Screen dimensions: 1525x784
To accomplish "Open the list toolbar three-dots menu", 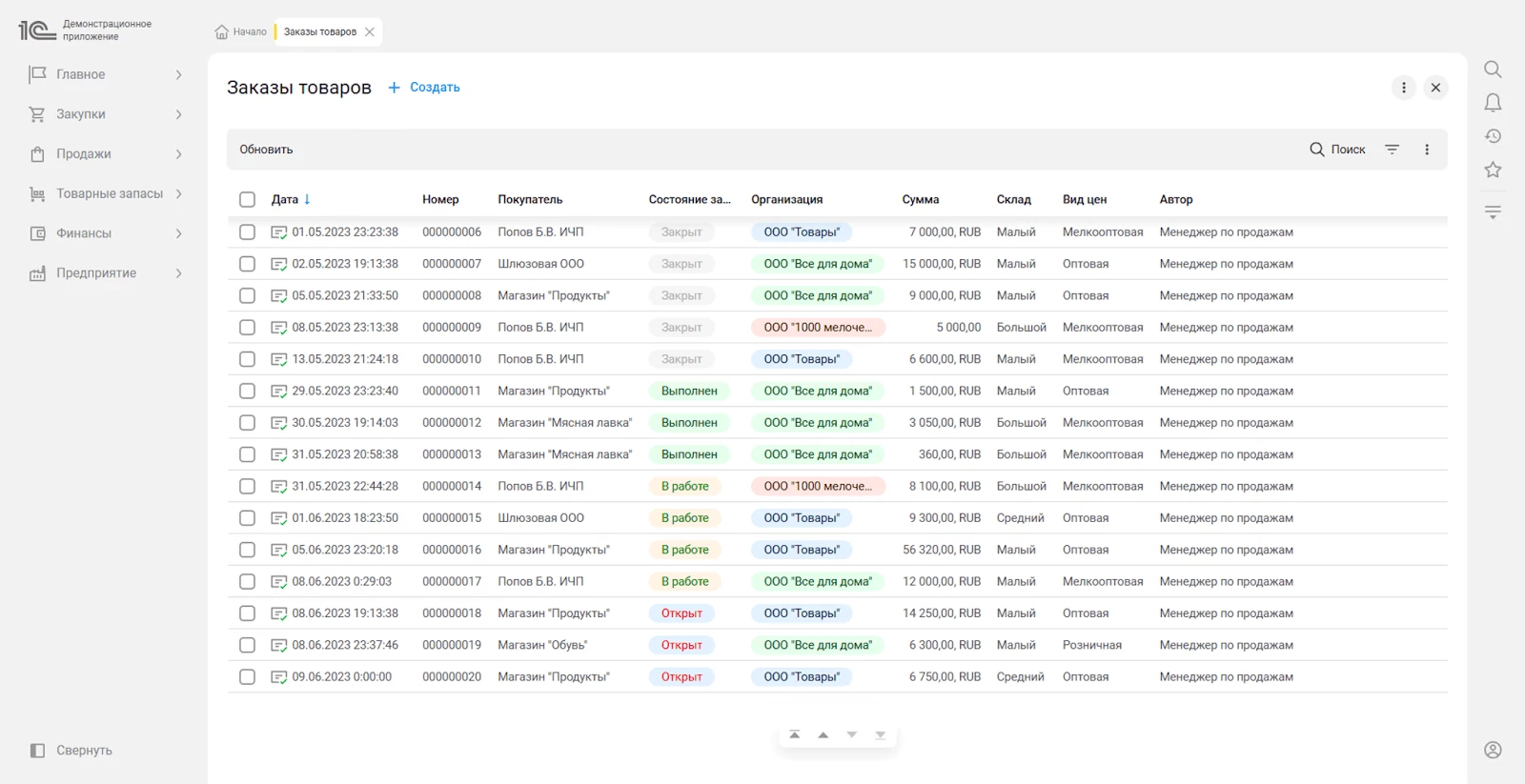I will pyautogui.click(x=1427, y=150).
